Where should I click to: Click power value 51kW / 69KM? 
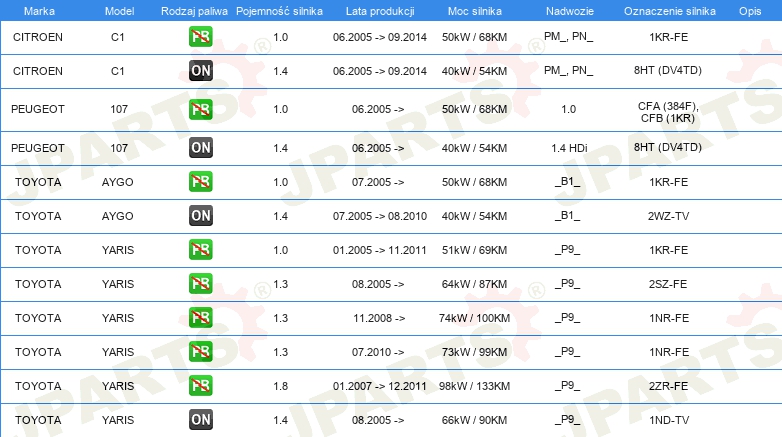(x=474, y=250)
